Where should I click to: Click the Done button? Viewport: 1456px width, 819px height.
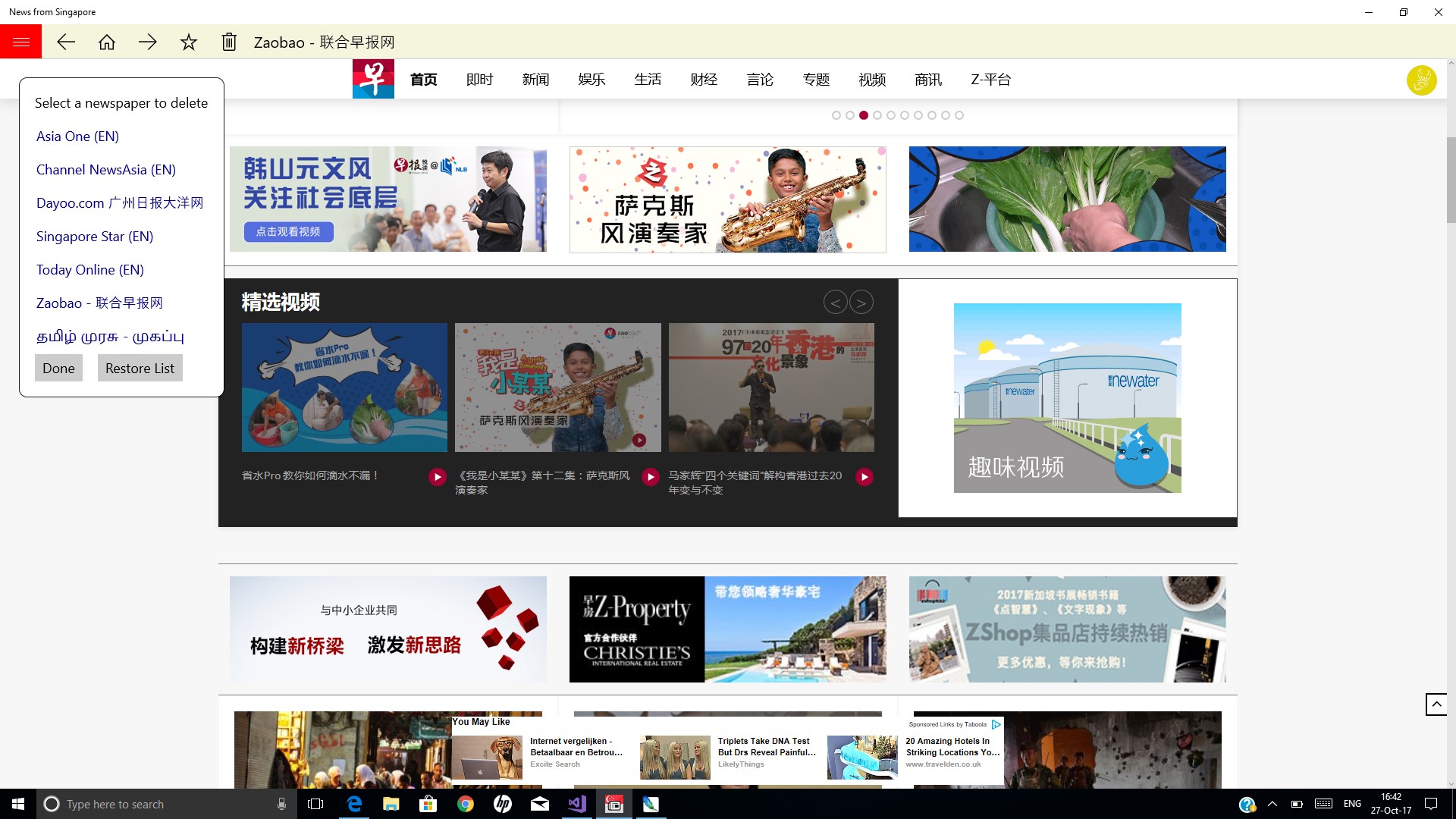tap(58, 368)
